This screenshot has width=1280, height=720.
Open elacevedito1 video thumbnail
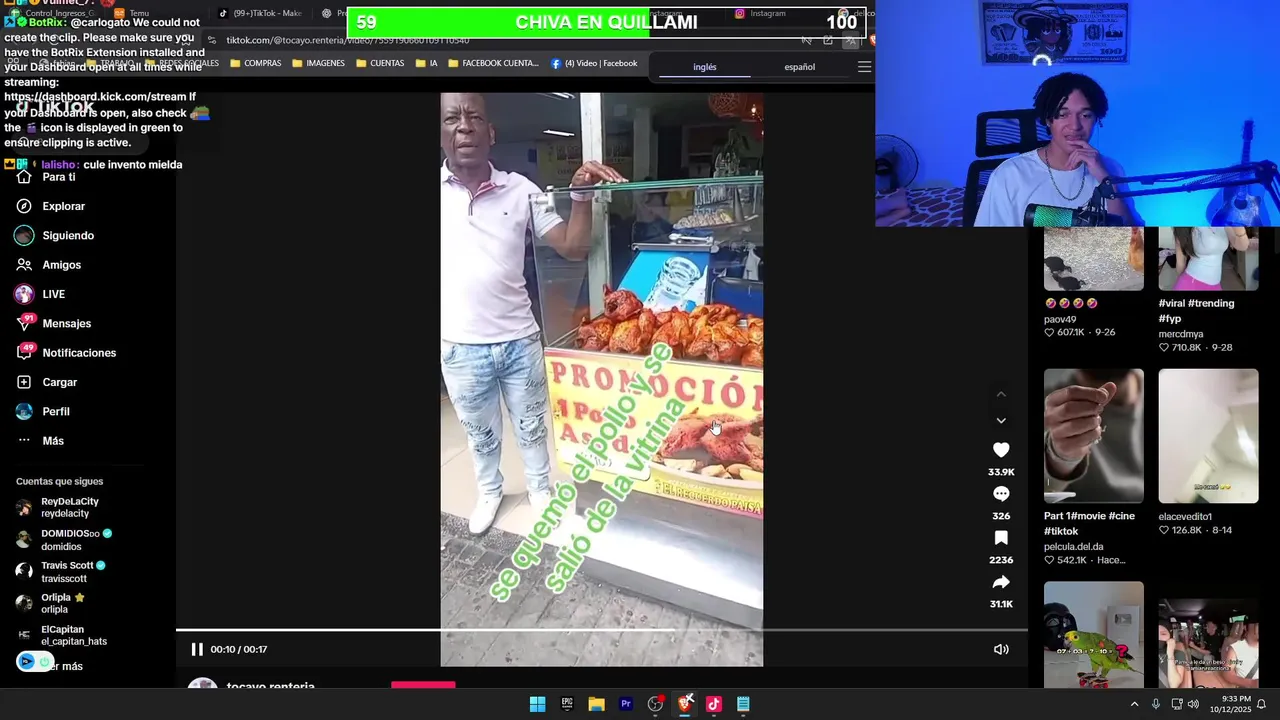tap(1208, 435)
